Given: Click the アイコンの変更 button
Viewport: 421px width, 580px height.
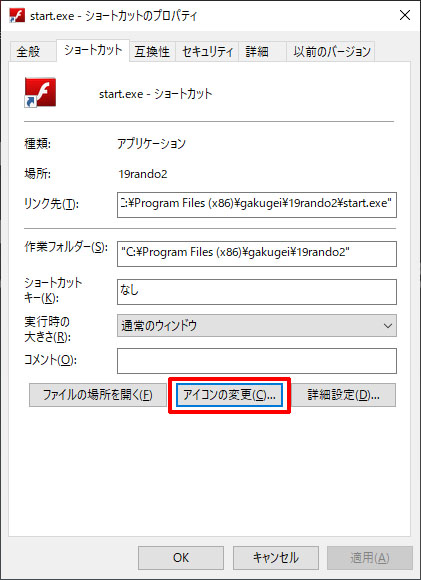Looking at the screenshot, I should [x=229, y=395].
